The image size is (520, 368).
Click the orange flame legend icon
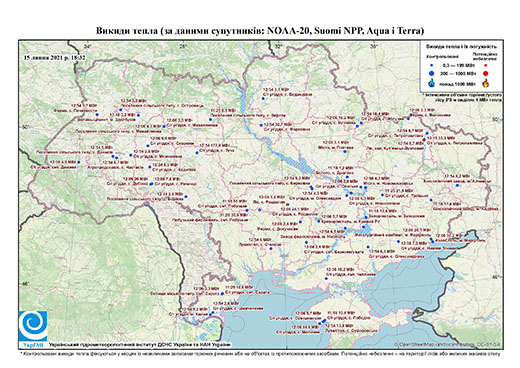[486, 83]
